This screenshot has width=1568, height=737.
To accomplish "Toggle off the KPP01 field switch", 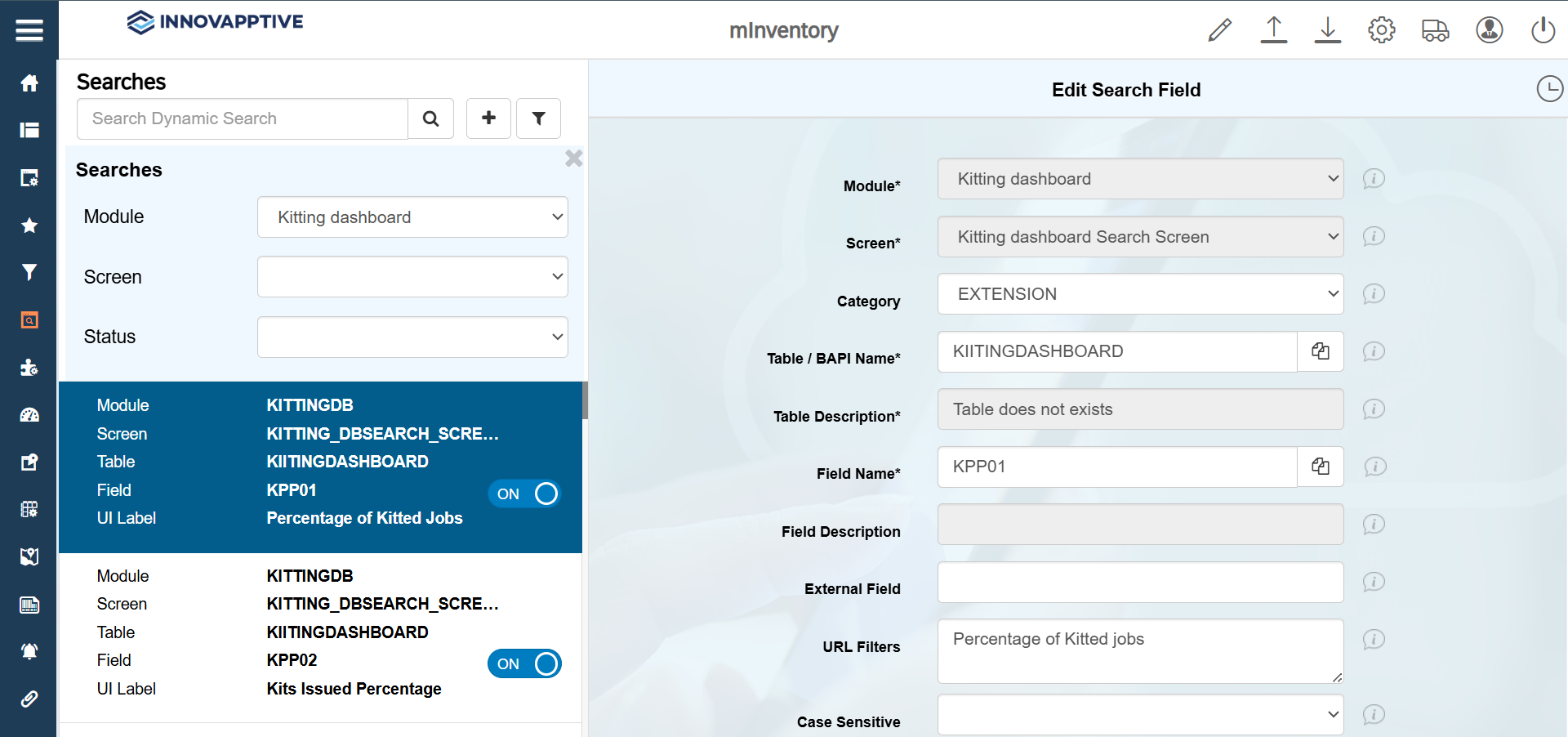I will pos(524,494).
